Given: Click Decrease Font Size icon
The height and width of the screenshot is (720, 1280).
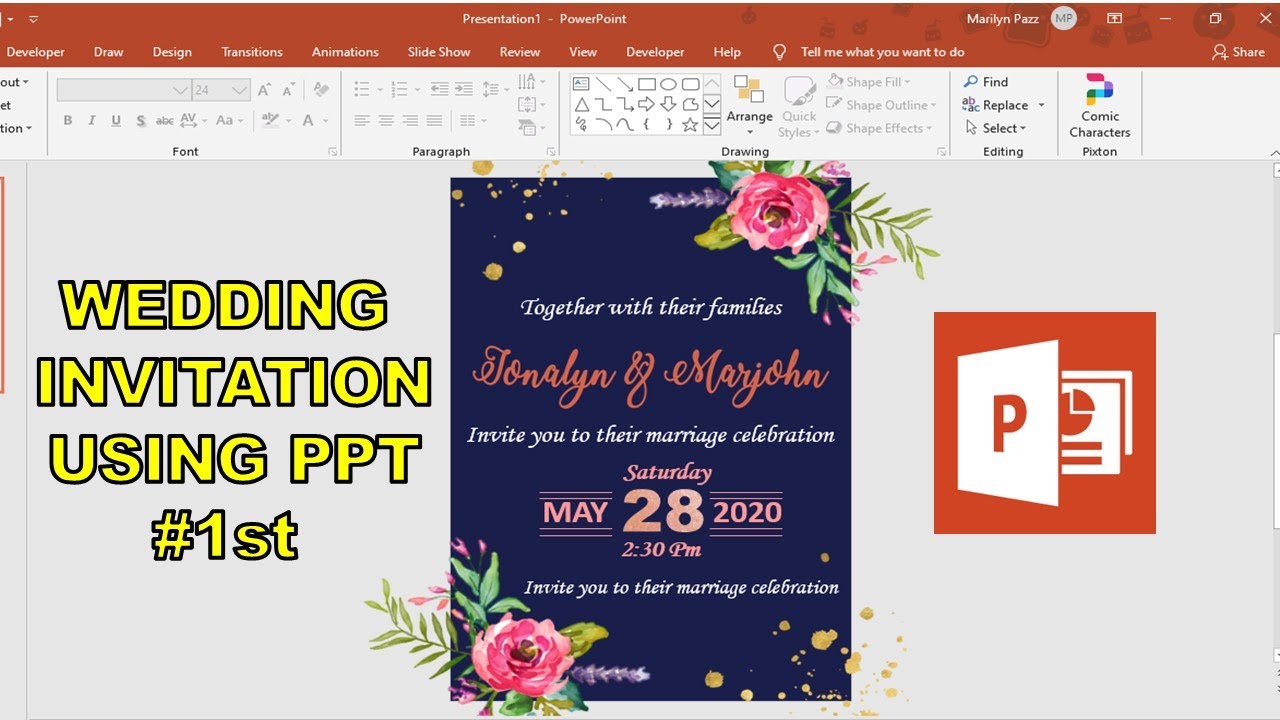Looking at the screenshot, I should pos(288,90).
